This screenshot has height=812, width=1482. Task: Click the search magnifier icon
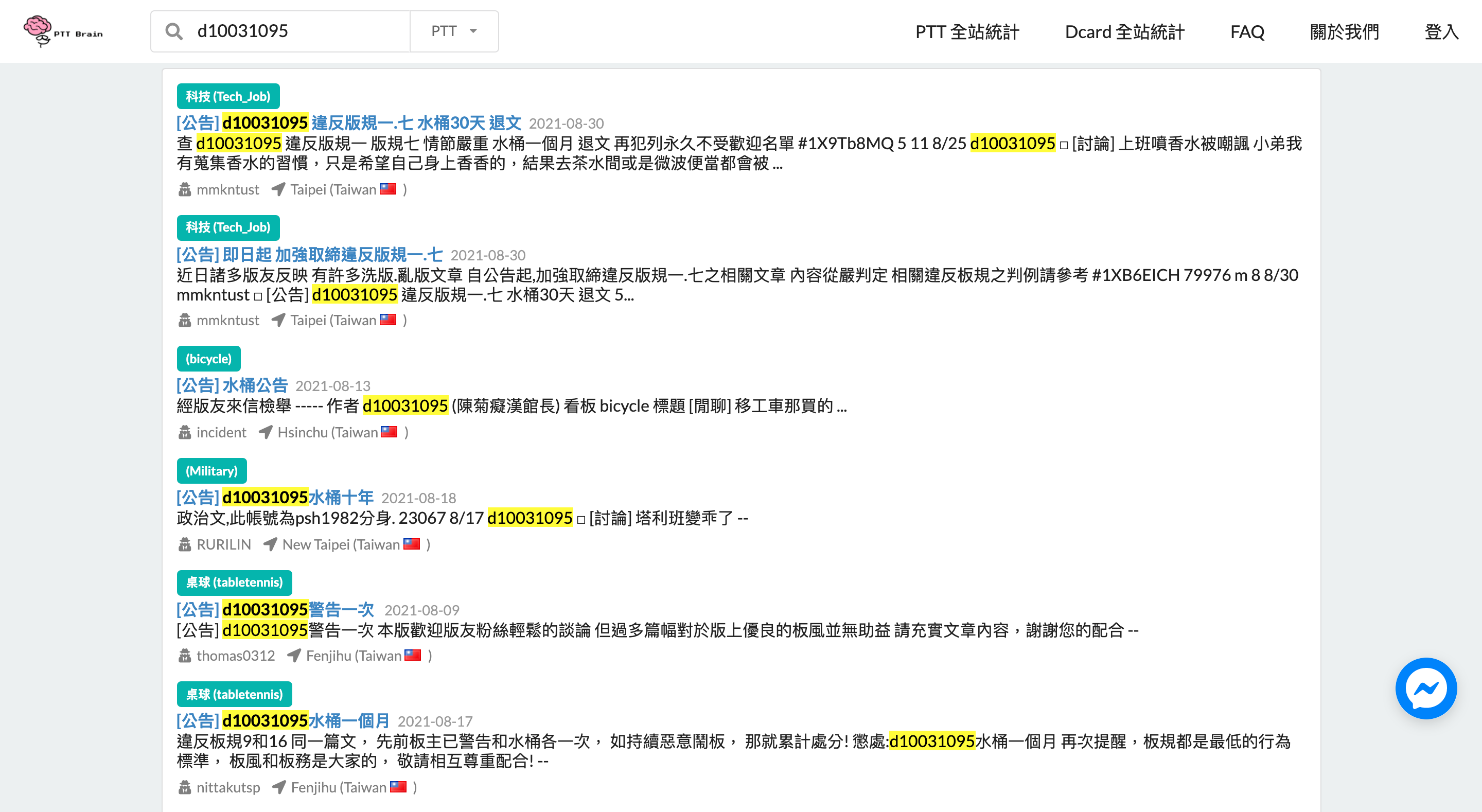click(174, 31)
